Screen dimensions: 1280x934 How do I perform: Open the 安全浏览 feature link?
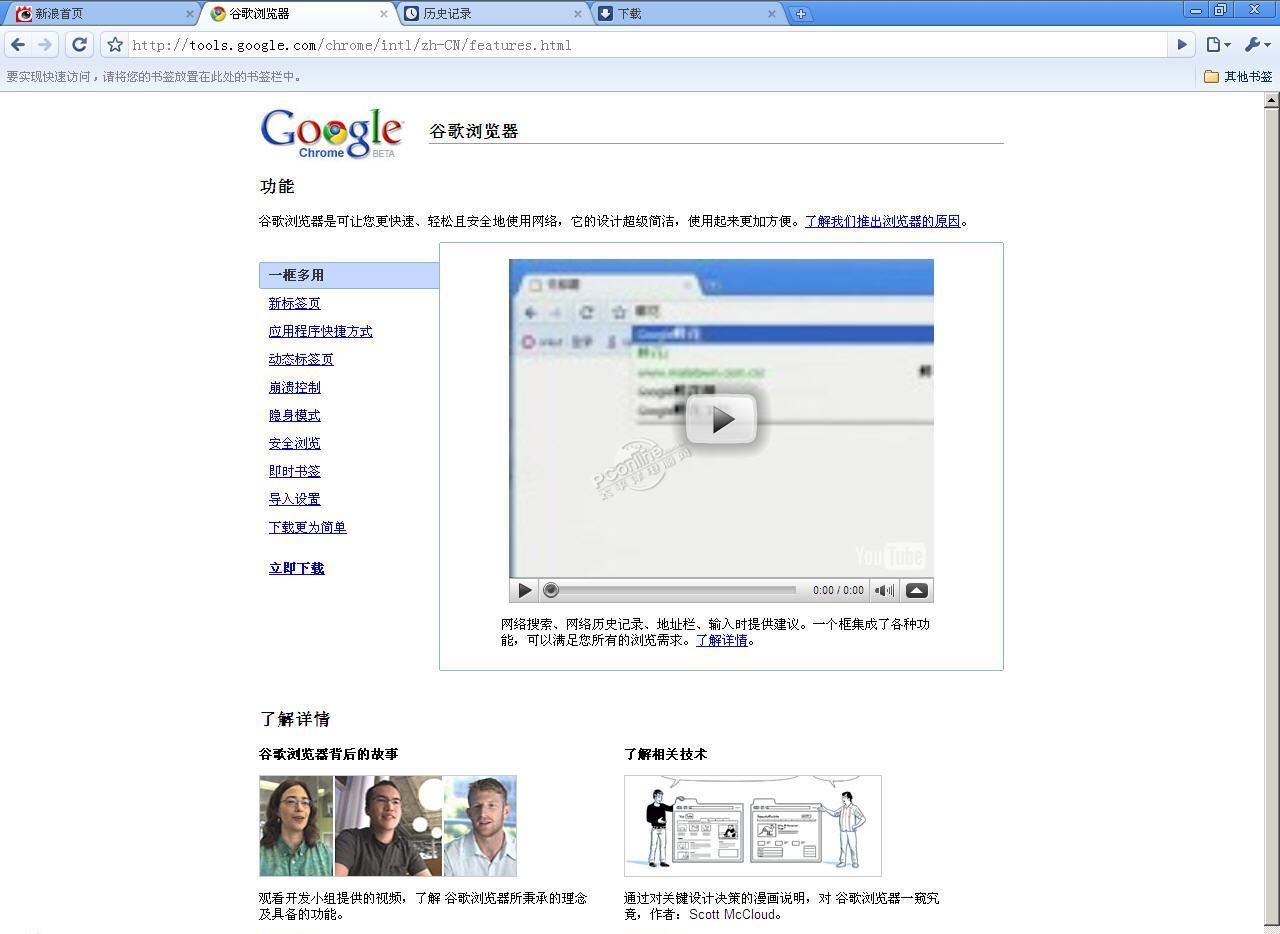coord(294,443)
